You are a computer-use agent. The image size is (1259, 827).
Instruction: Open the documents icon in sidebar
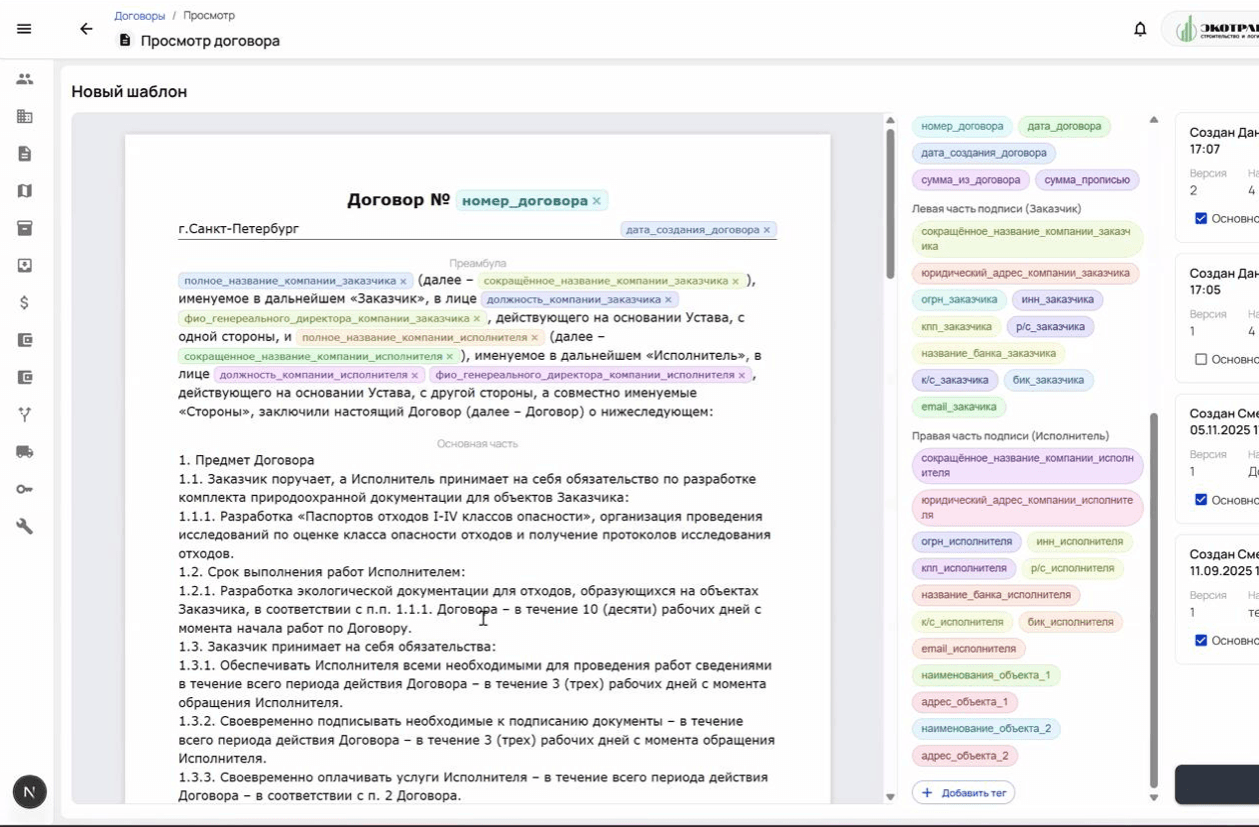tap(25, 154)
